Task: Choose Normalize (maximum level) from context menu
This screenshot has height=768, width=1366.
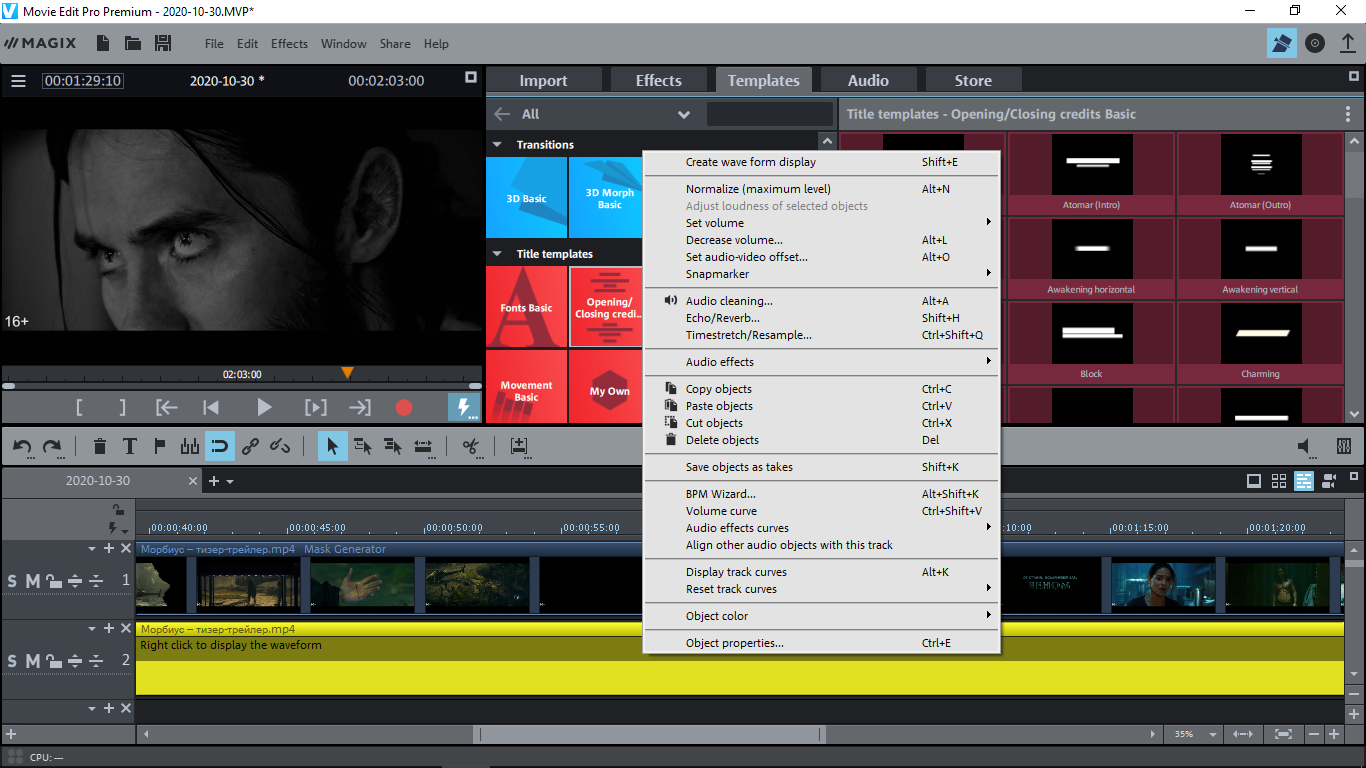Action: [757, 189]
